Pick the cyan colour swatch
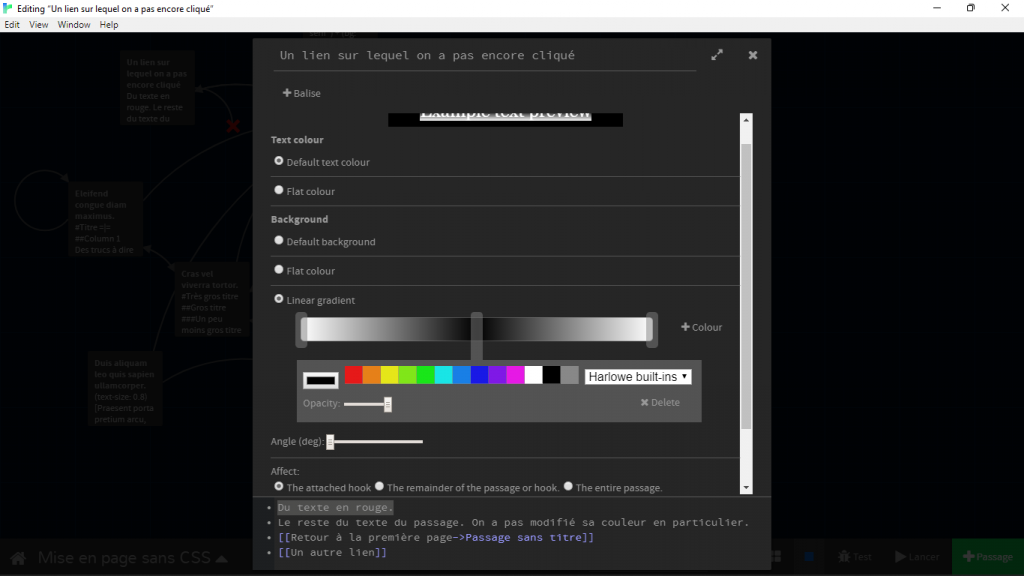Viewport: 1024px width, 576px height. (x=443, y=375)
